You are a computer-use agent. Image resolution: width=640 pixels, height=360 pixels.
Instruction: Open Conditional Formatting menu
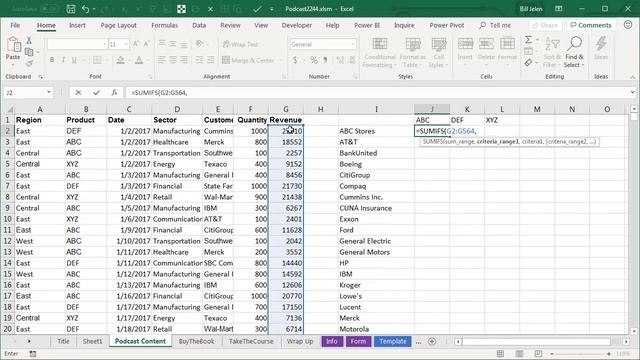pos(380,52)
